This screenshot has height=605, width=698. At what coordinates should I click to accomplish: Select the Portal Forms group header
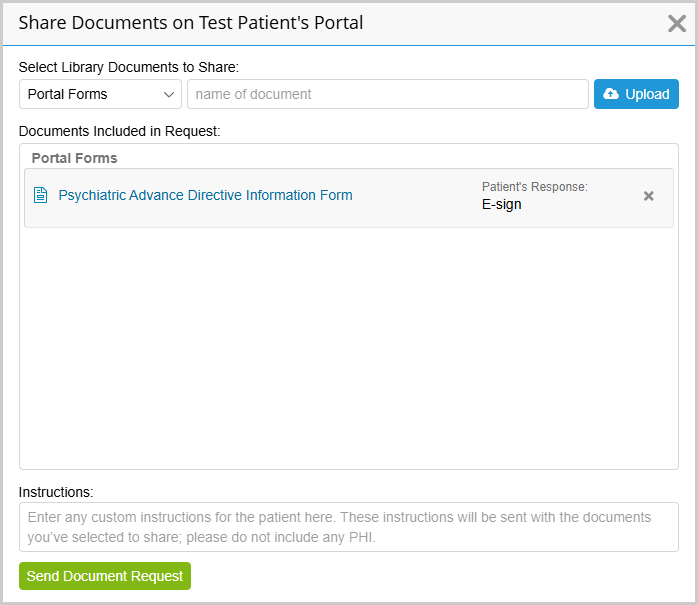tap(74, 158)
